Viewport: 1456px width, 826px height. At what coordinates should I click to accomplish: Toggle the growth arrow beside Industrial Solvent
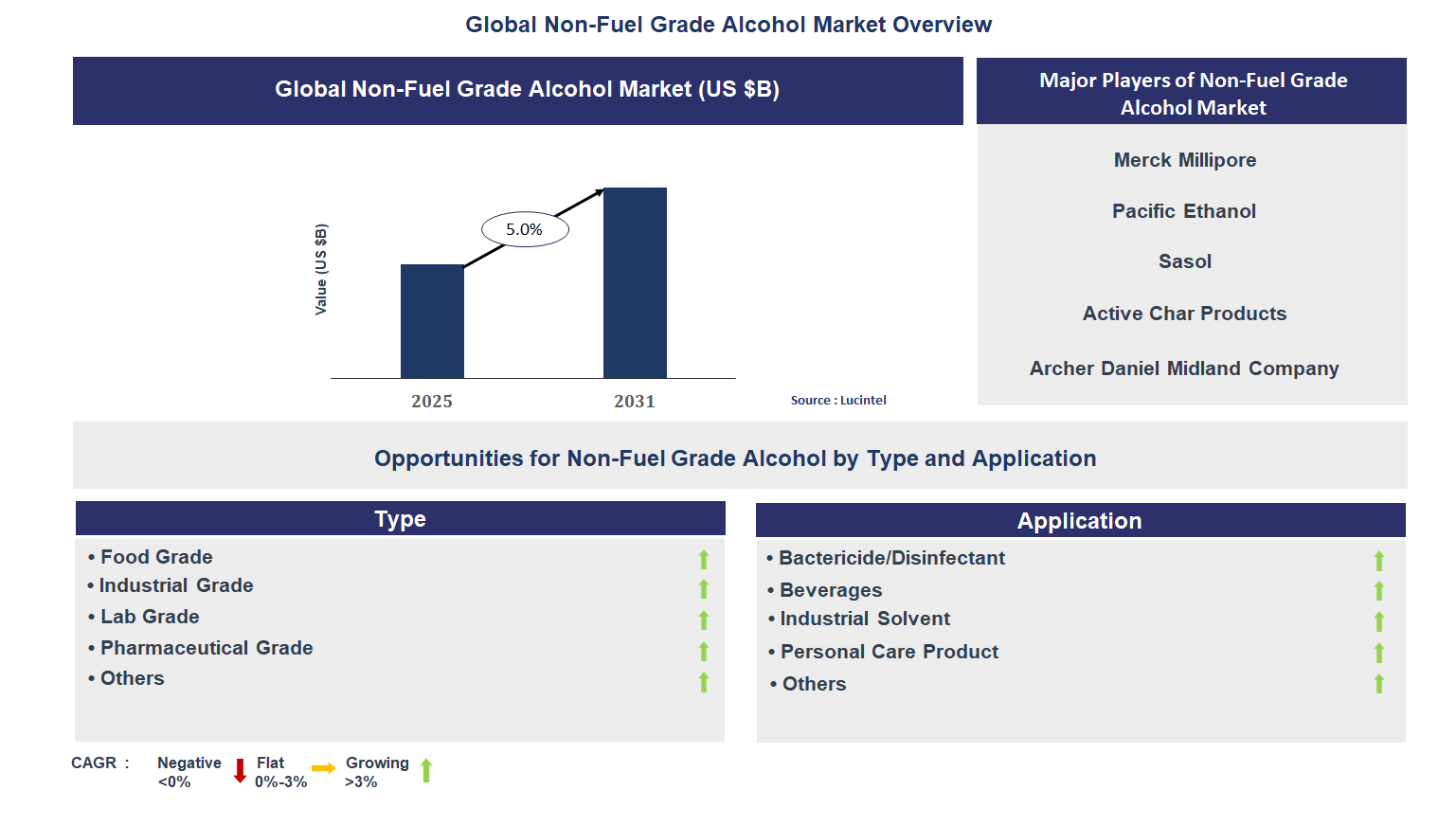(1379, 621)
